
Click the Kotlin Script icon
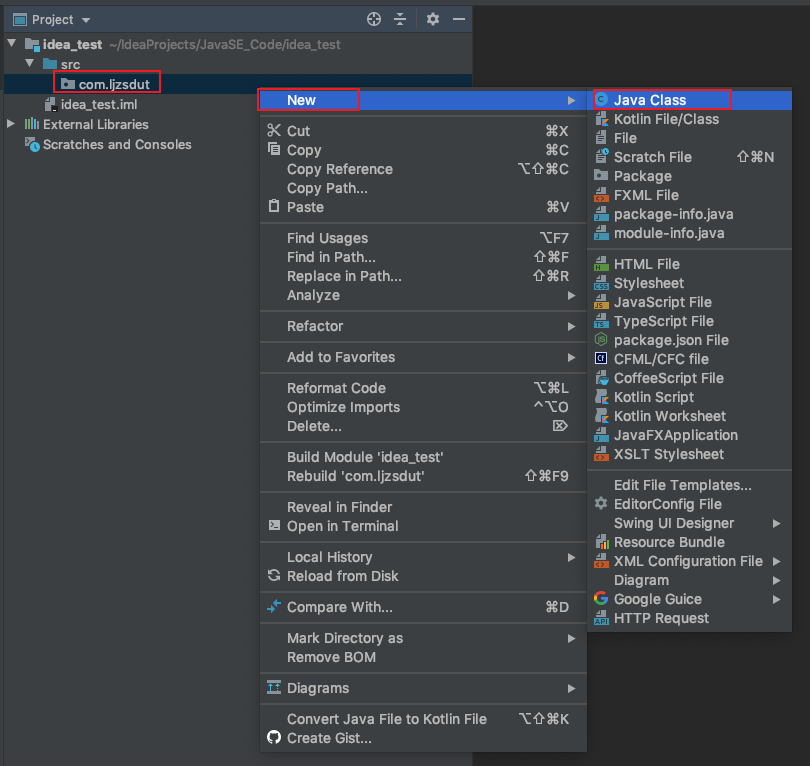(601, 397)
